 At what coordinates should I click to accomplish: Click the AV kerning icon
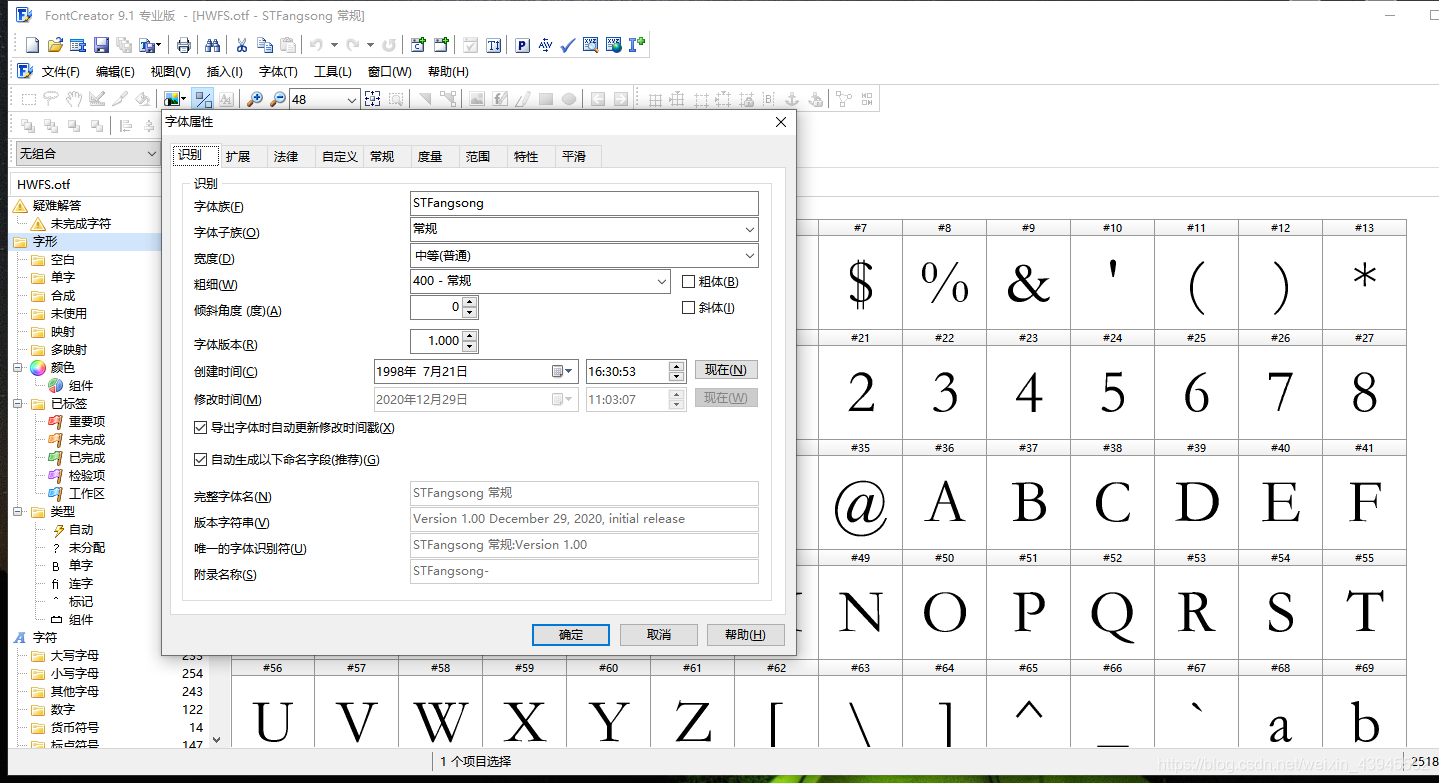(x=545, y=45)
